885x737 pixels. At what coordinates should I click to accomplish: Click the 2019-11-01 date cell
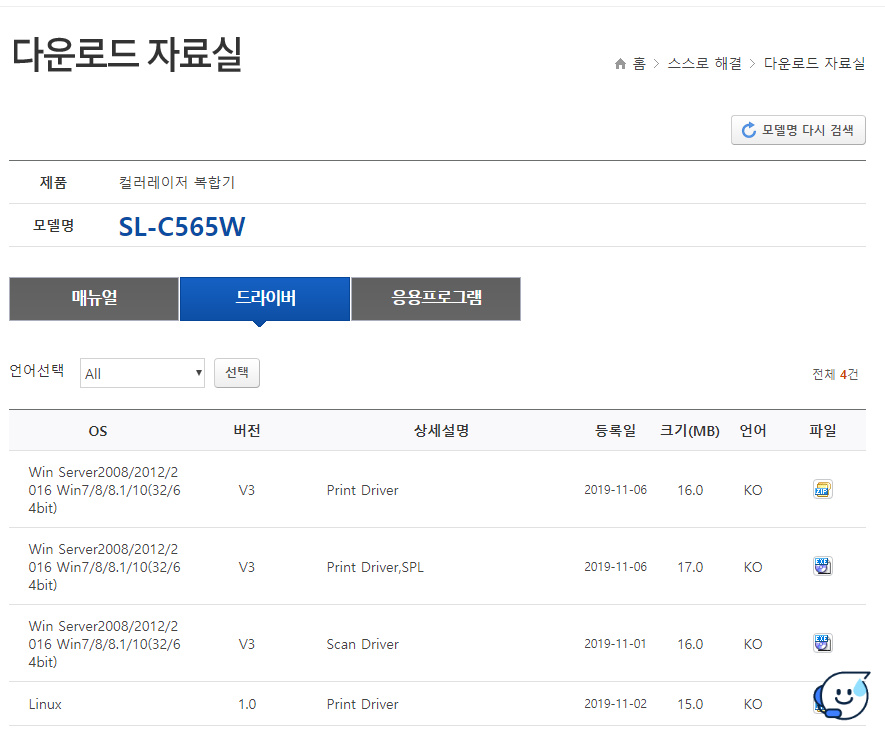click(x=615, y=644)
